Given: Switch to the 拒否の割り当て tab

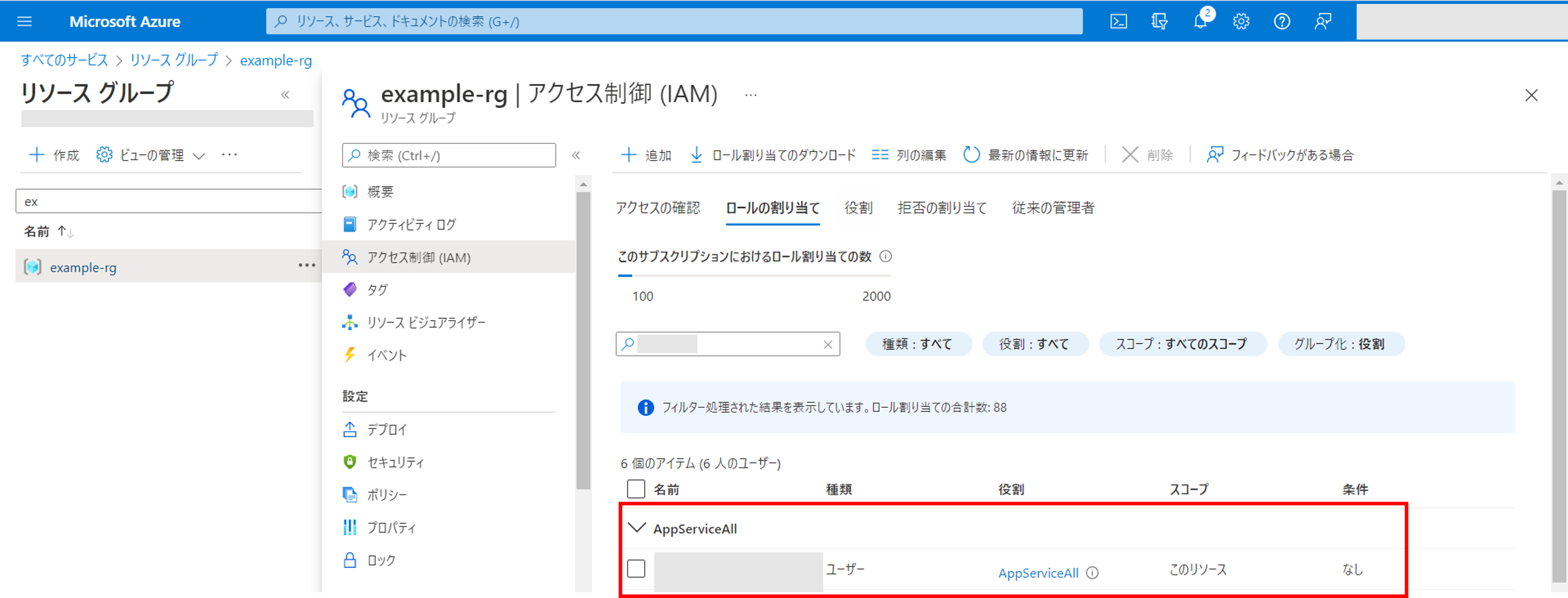Looking at the screenshot, I should tap(942, 208).
